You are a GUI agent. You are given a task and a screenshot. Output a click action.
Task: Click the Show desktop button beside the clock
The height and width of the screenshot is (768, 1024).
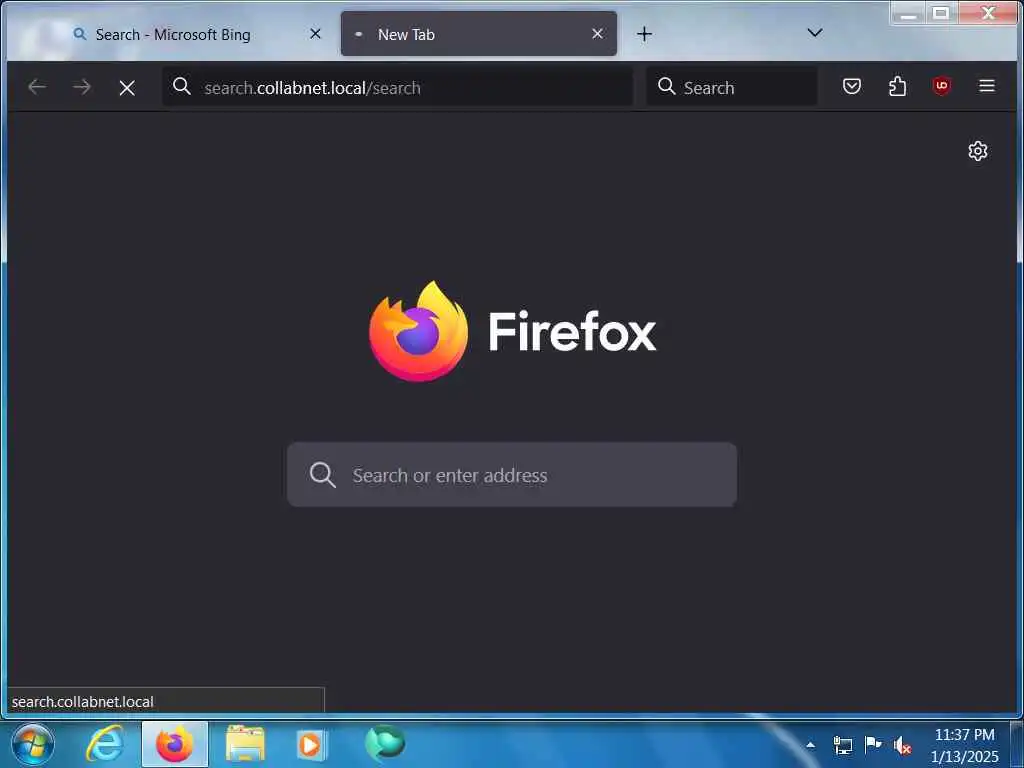click(x=1017, y=744)
